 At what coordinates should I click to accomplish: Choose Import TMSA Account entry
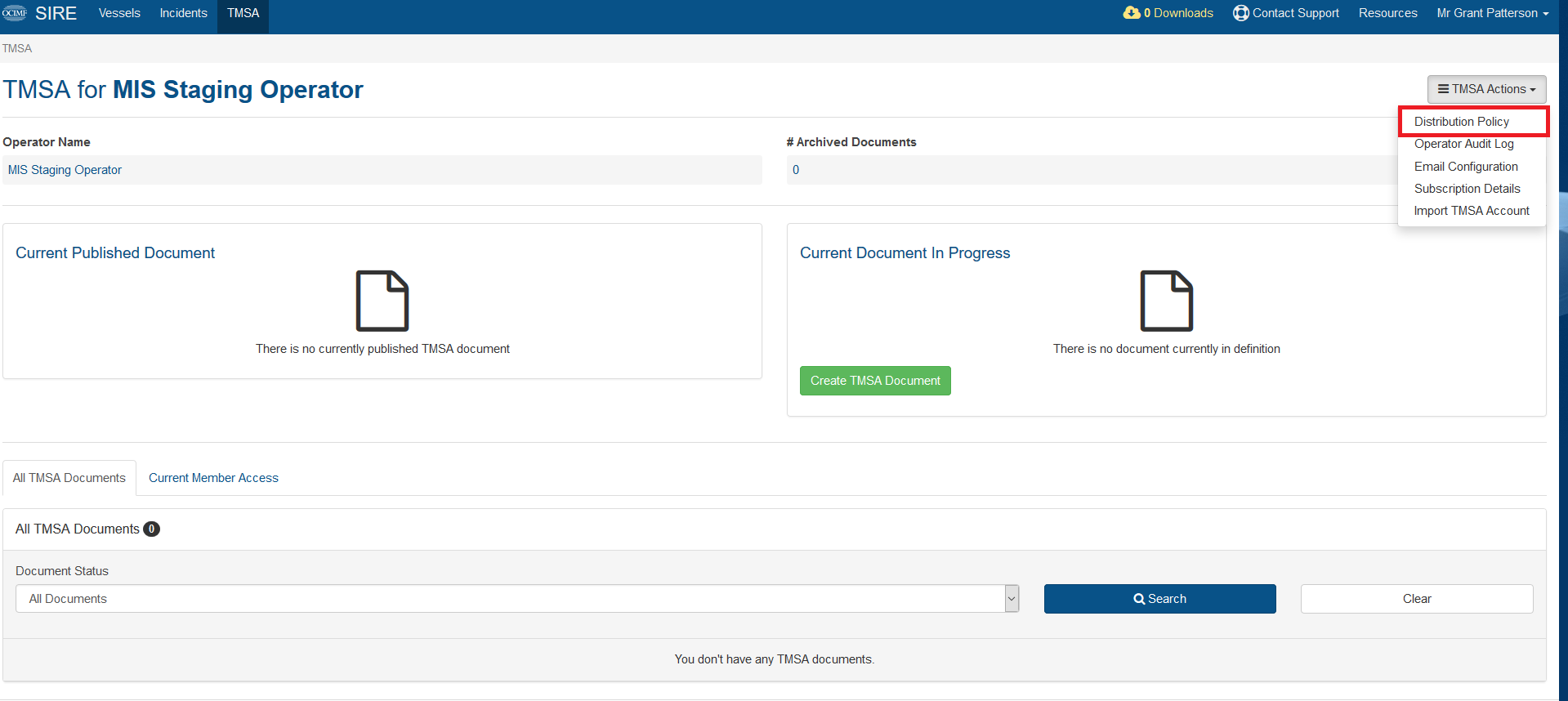(x=1472, y=211)
